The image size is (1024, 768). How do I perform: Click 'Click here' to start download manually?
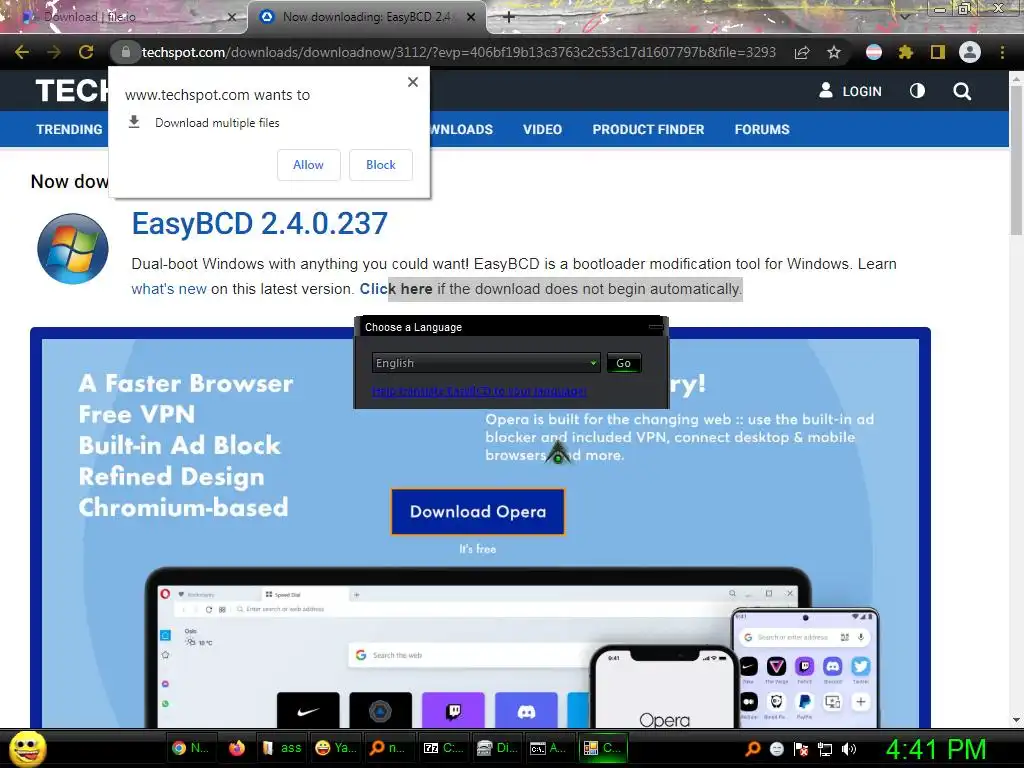tap(396, 289)
